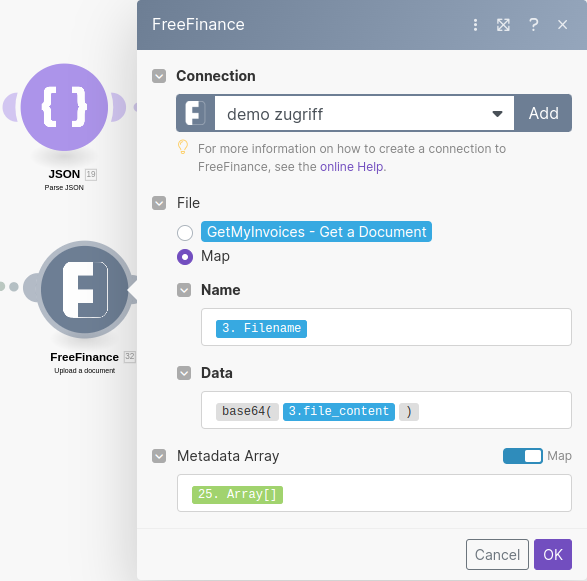The height and width of the screenshot is (581, 587).
Task: Collapse the Name field chevron
Action: 184,290
